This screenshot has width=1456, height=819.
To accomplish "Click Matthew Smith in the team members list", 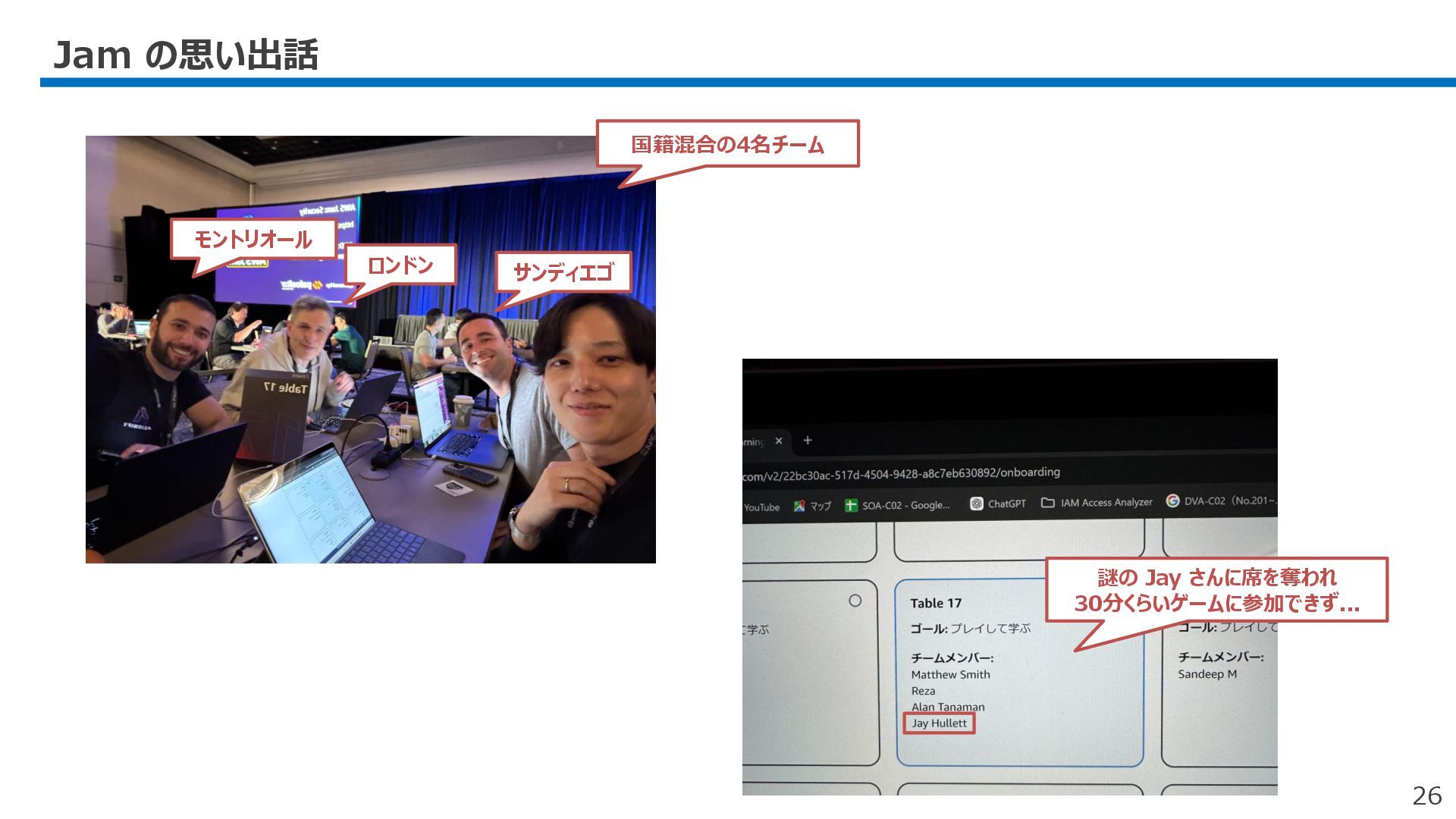I will (x=950, y=674).
